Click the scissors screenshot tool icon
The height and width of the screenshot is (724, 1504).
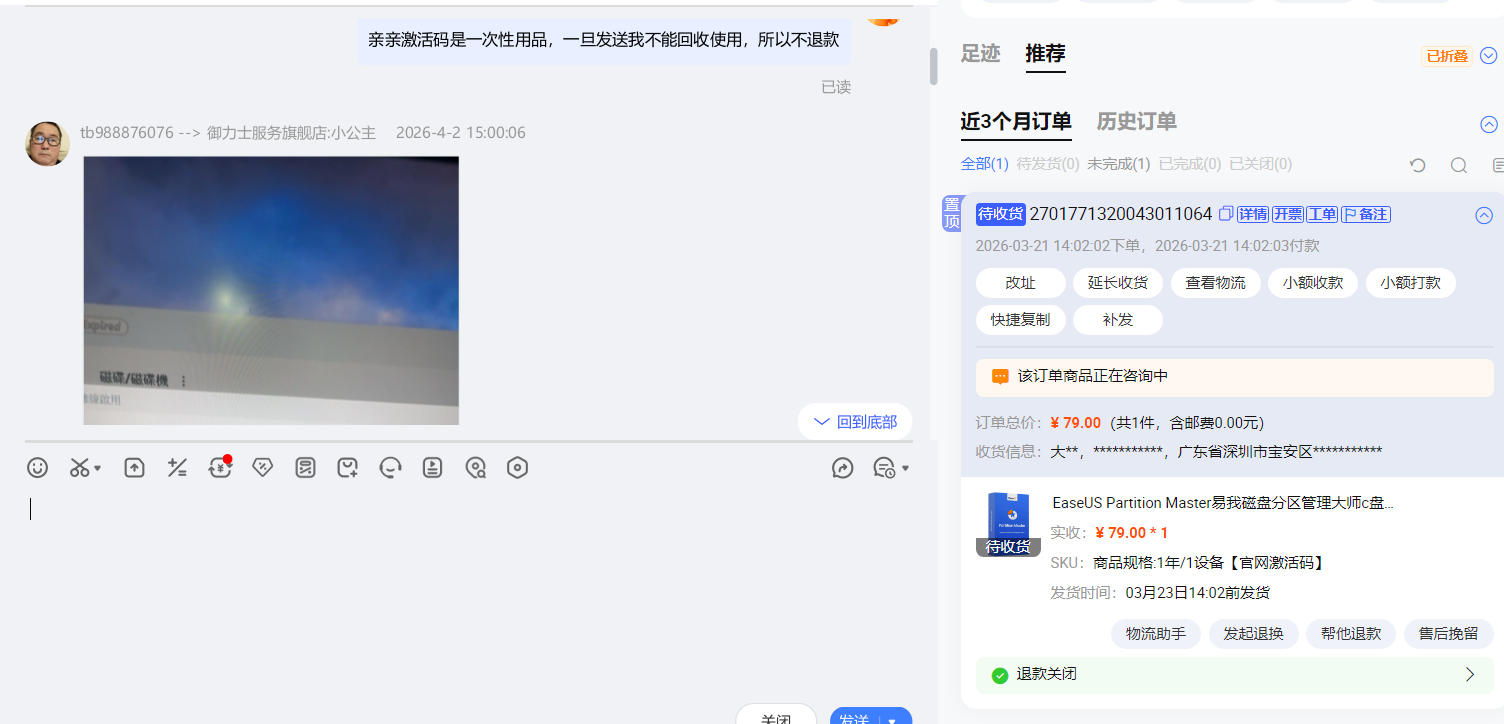80,468
